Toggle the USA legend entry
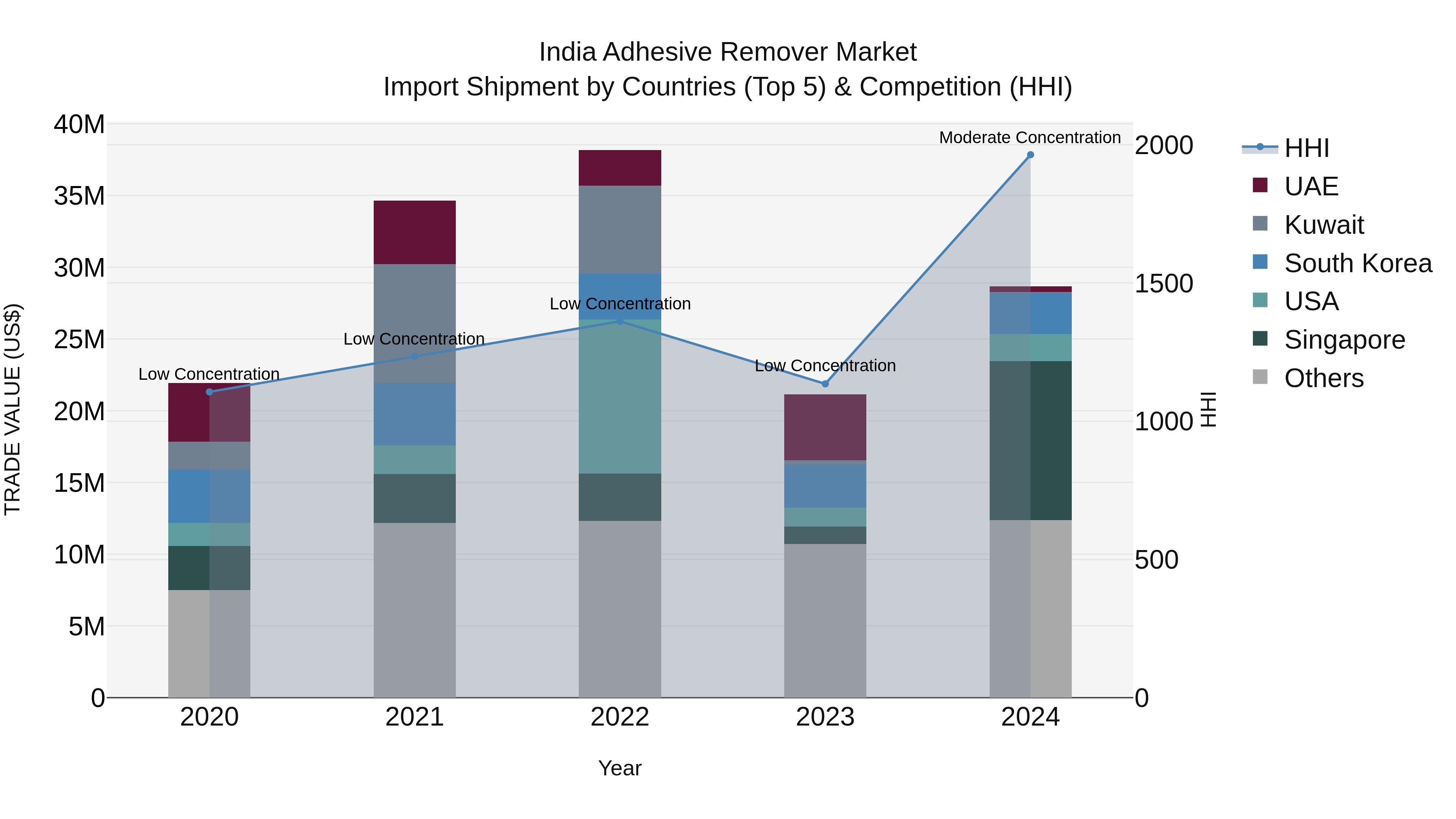1456x819 pixels. (x=1295, y=301)
